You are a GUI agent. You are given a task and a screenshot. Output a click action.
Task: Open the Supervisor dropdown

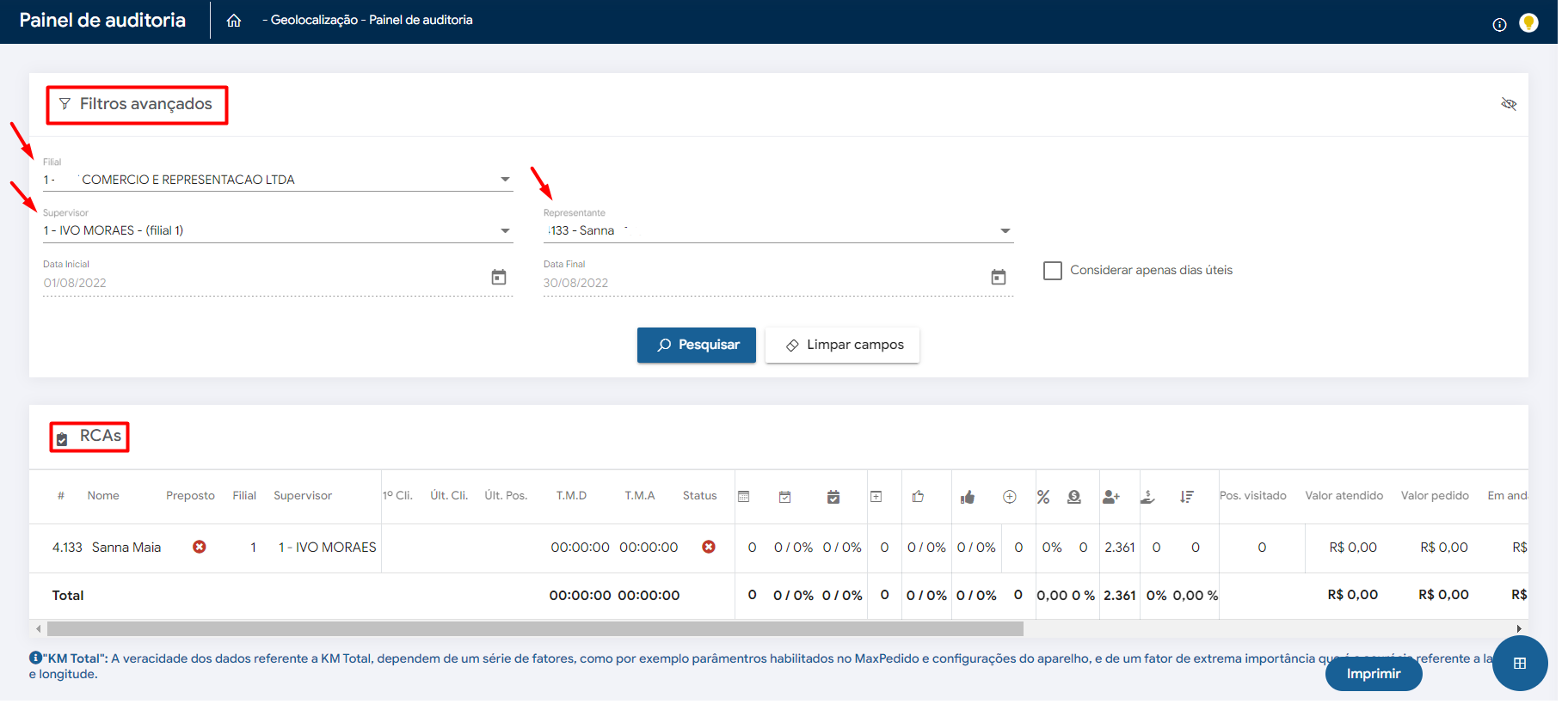(505, 230)
